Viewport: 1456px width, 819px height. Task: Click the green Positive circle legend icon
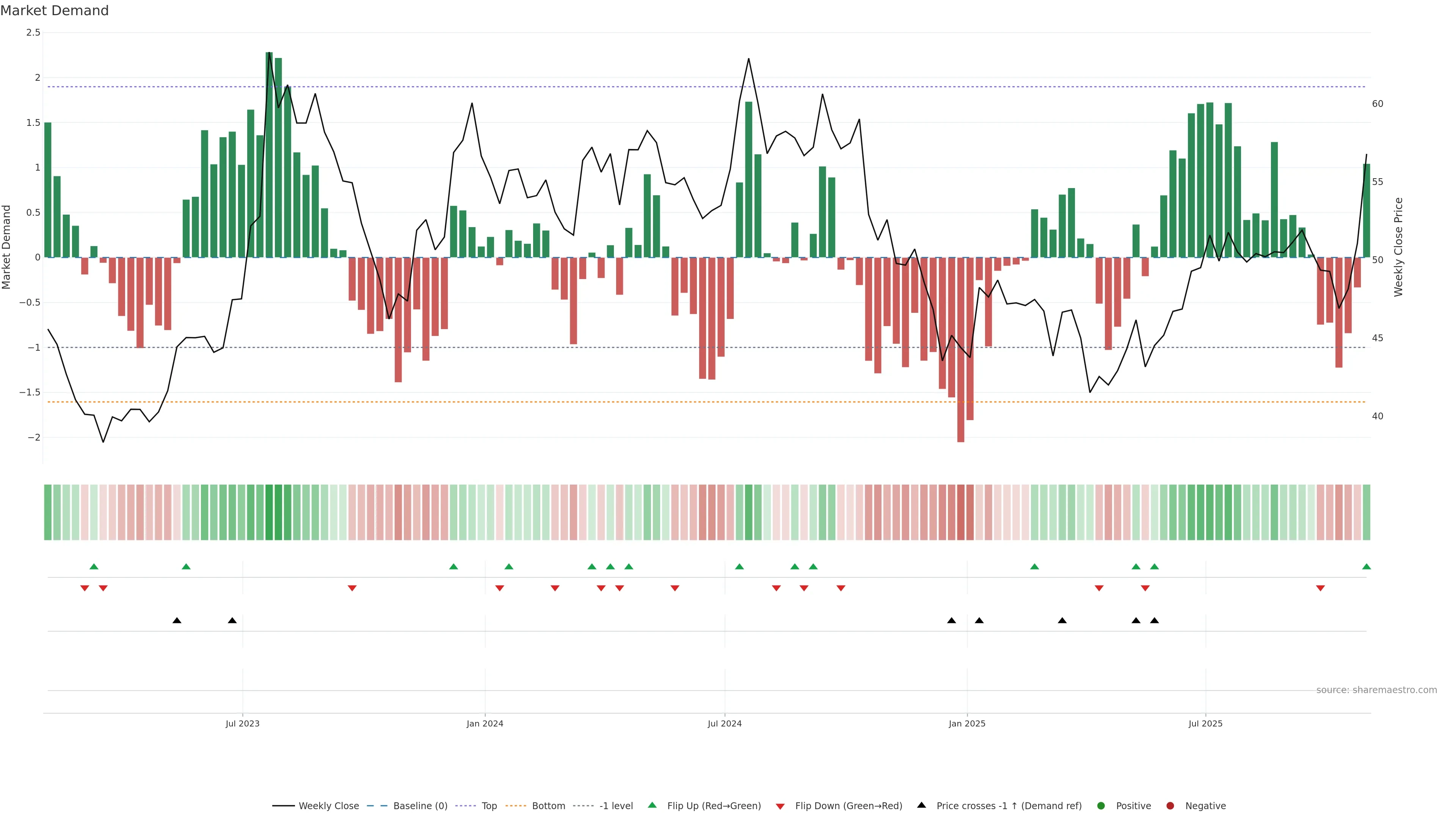[1100, 806]
